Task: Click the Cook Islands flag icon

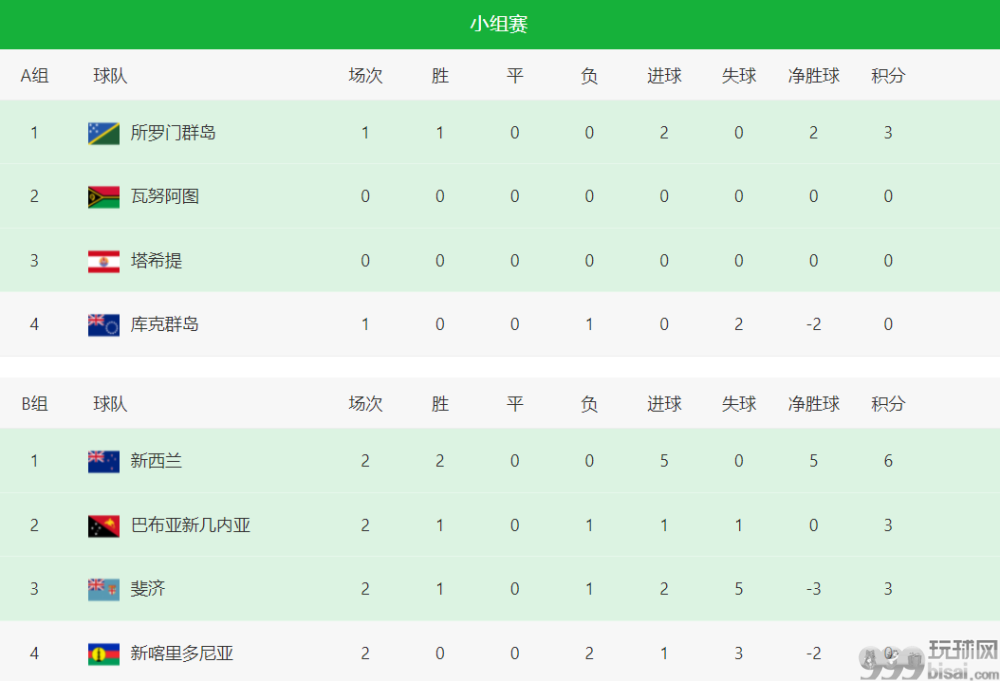Action: [x=103, y=325]
